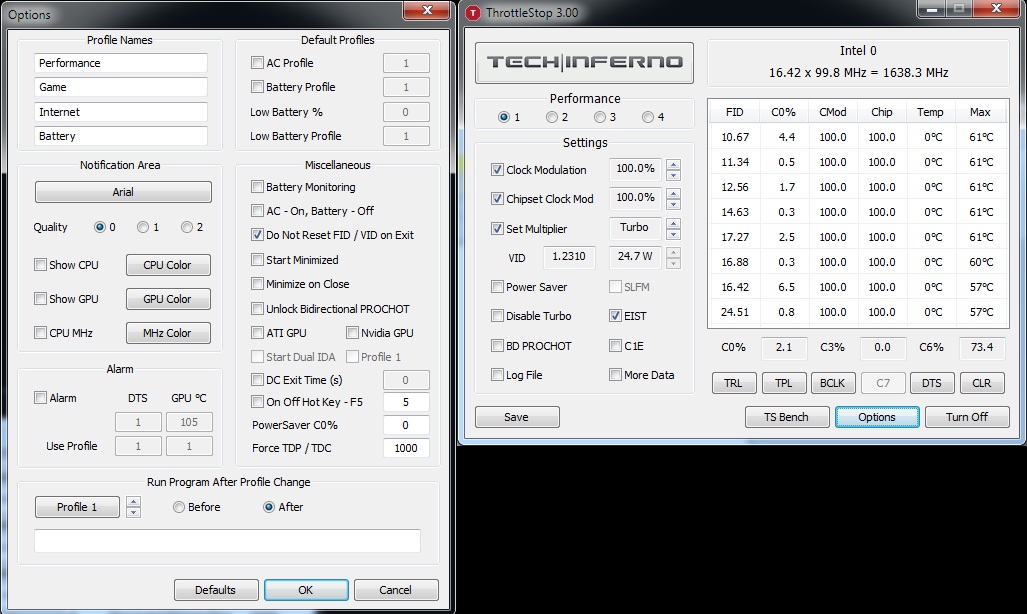
Task: Check the Nvidia GPU option
Action: 352,333
